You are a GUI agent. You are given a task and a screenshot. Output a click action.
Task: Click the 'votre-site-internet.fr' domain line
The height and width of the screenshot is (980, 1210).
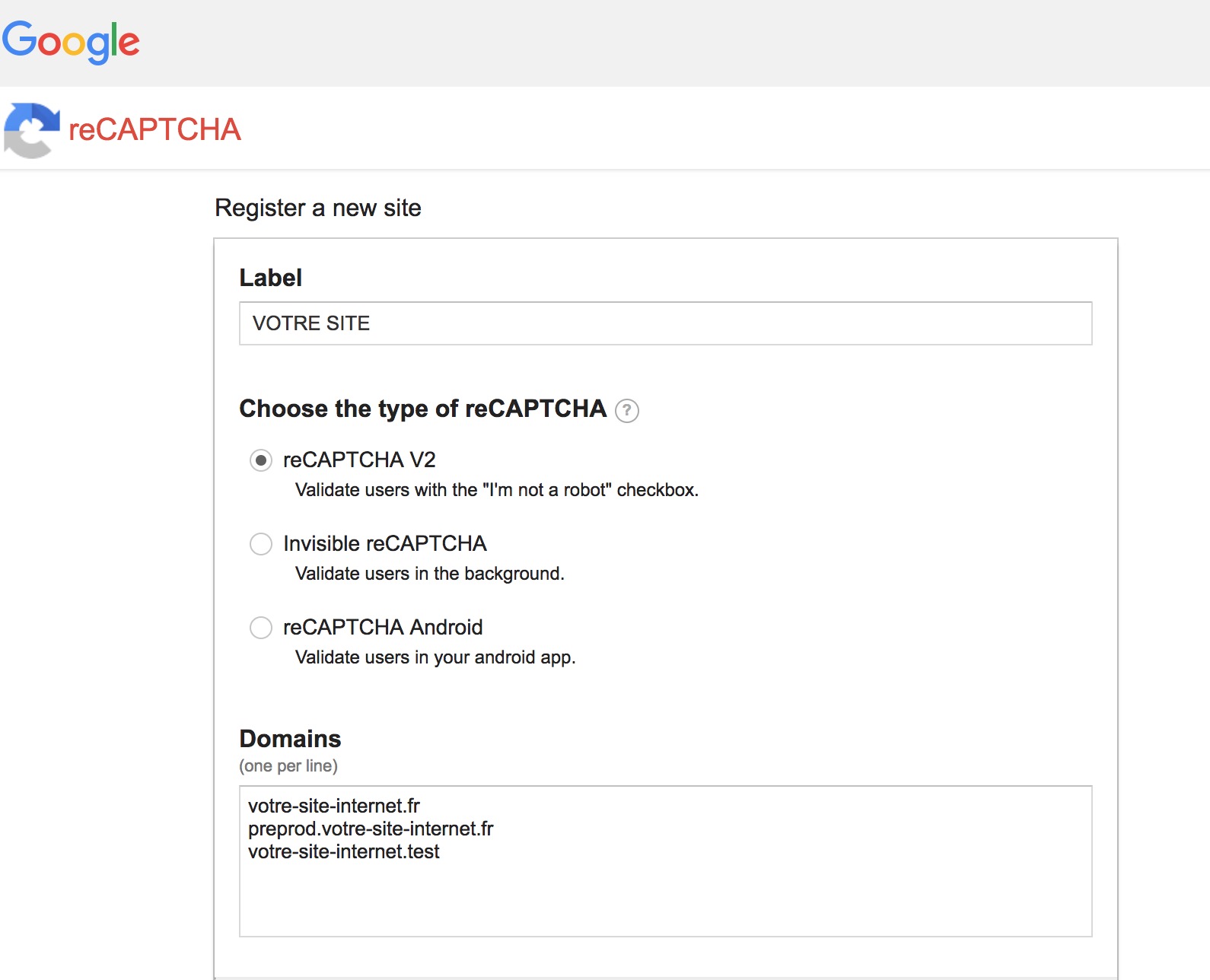[334, 806]
